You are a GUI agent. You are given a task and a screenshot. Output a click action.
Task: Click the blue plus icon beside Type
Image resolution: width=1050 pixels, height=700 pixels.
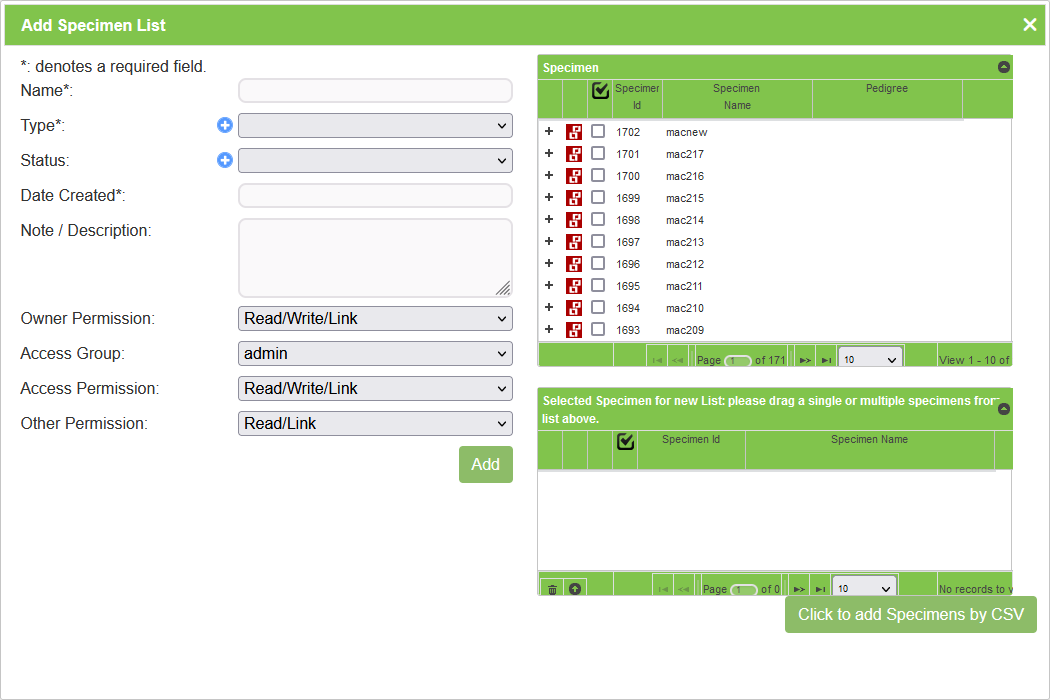click(x=225, y=125)
